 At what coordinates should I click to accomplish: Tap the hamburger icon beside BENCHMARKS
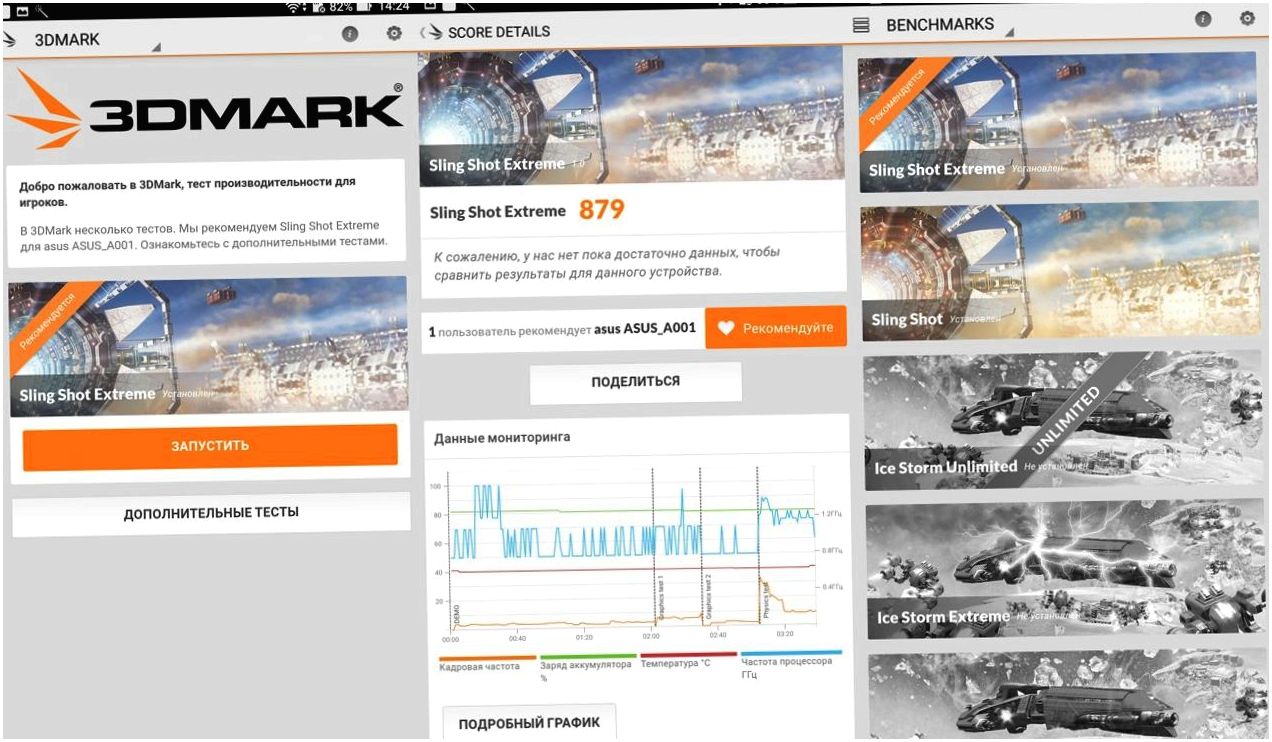860,25
